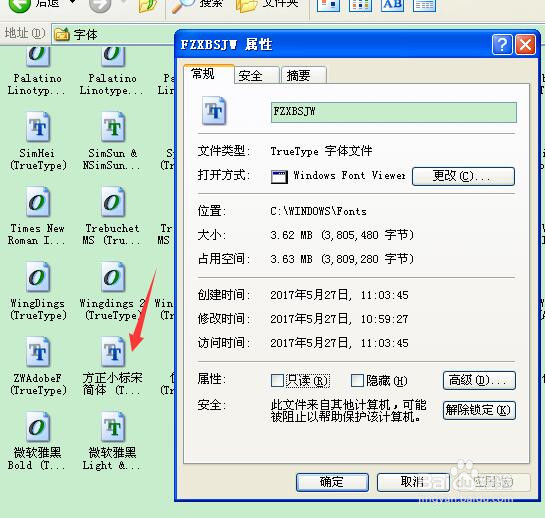This screenshot has width=545, height=518.
Task: Click the 创建时间 date value
Action: pyautogui.click(x=339, y=295)
